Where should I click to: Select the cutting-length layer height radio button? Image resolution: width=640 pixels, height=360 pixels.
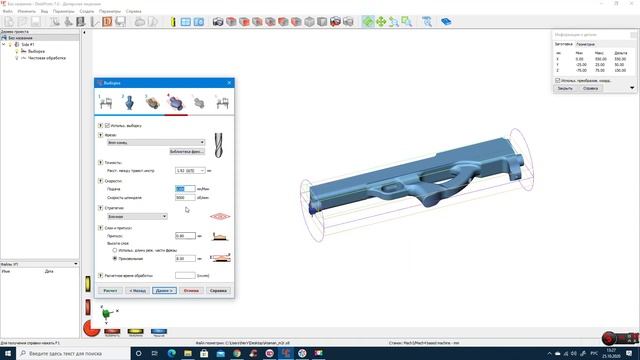point(115,250)
